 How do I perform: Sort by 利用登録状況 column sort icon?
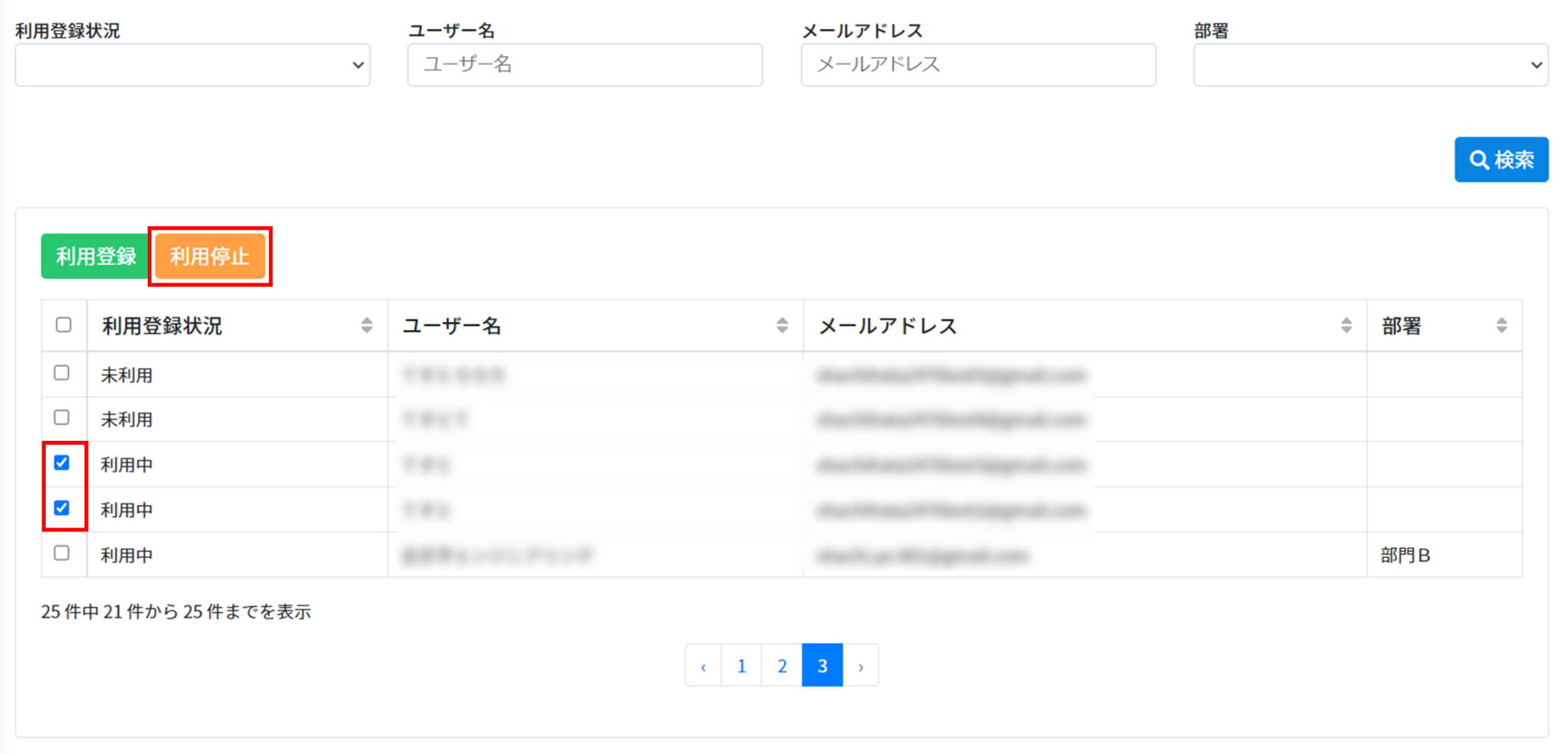tap(367, 325)
